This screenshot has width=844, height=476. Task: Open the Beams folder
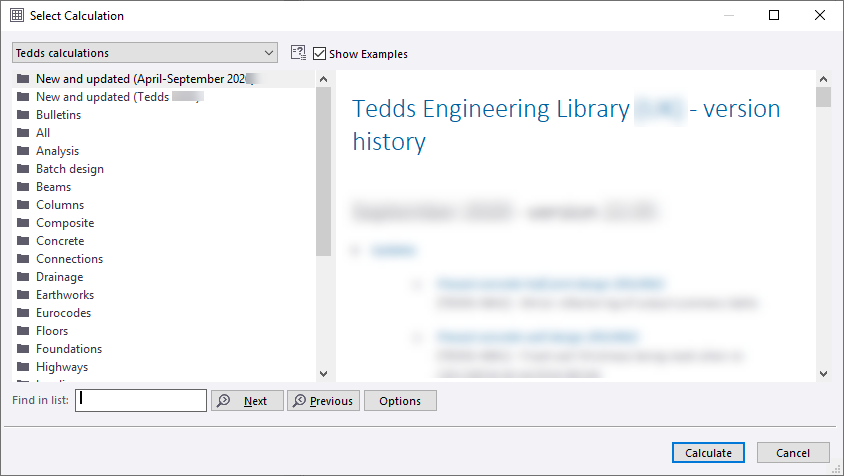click(x=53, y=187)
